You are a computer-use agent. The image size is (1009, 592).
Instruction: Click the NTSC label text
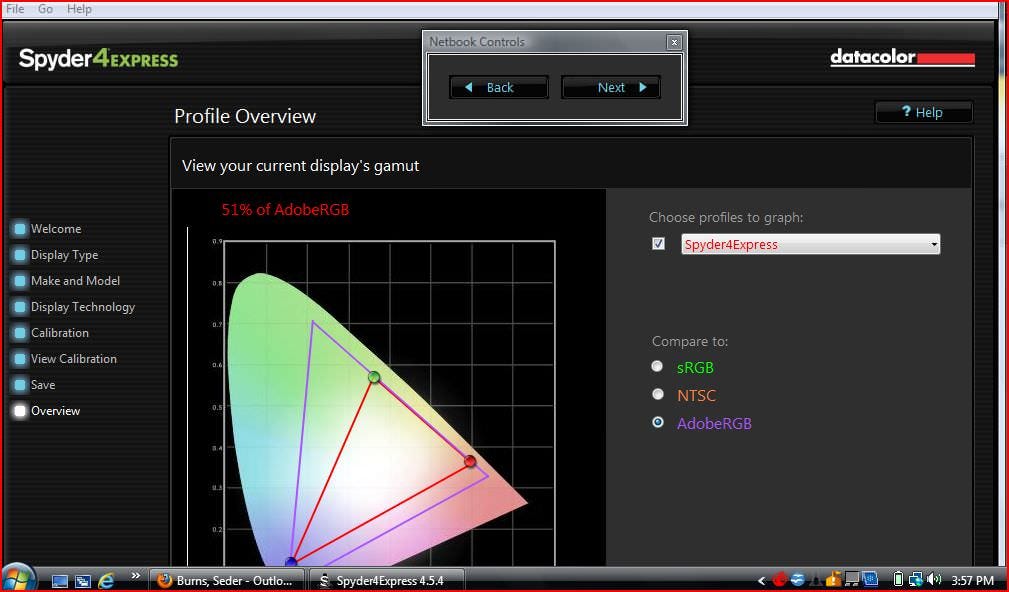tap(696, 395)
